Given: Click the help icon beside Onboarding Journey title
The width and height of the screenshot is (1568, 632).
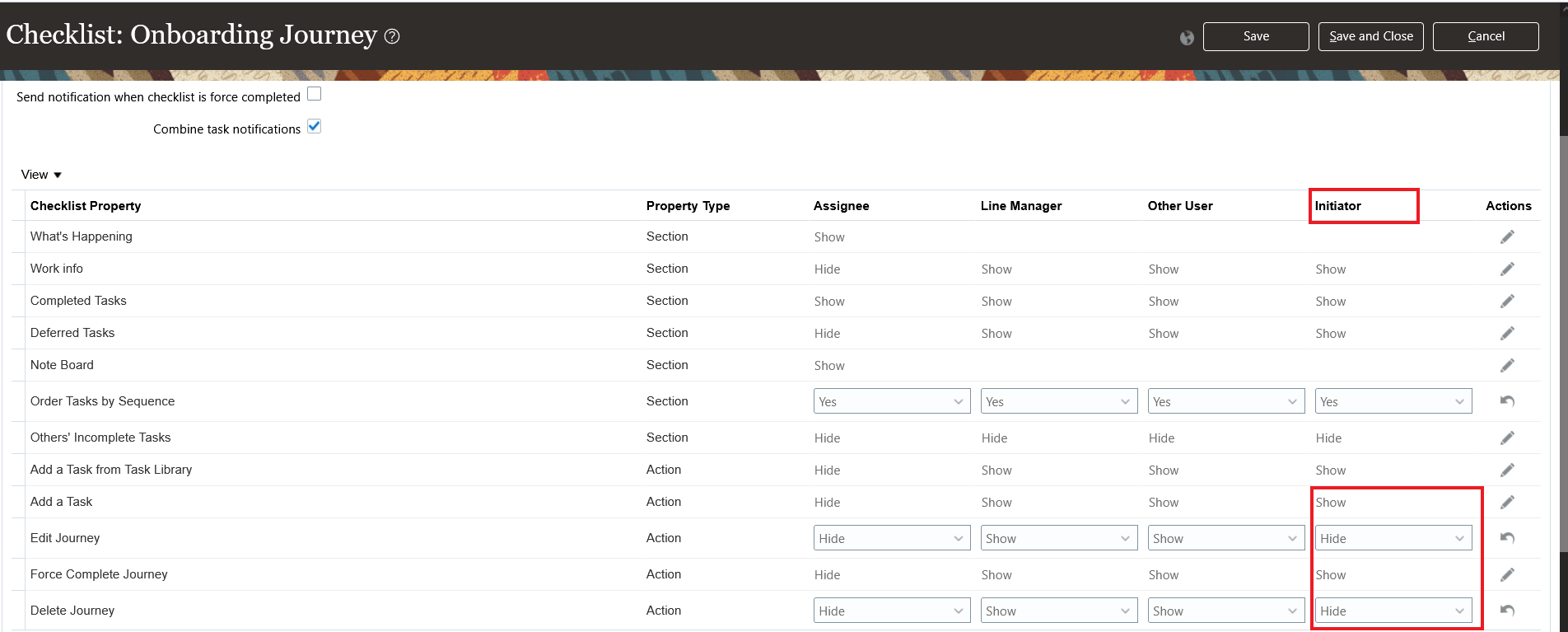Looking at the screenshot, I should tap(392, 36).
